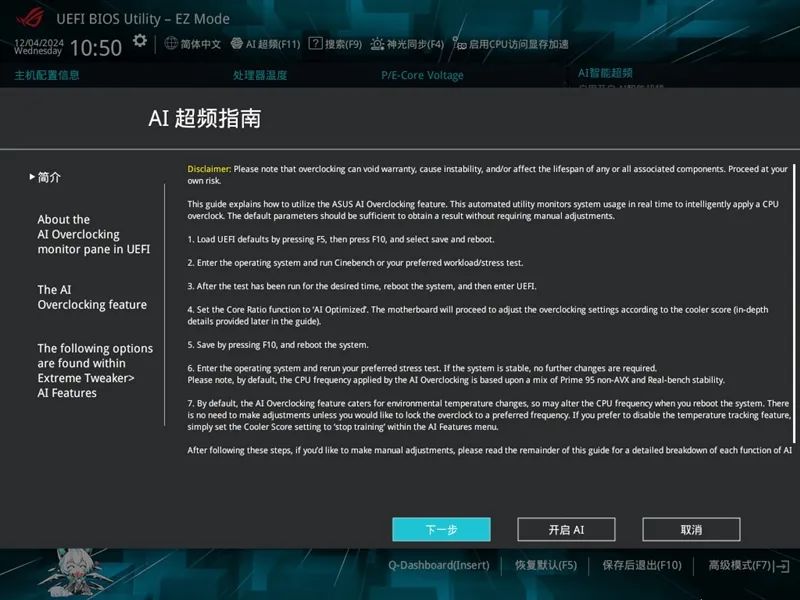Viewport: 800px width, 600px height.
Task: Select 简体中文 language option
Action: [x=201, y=44]
